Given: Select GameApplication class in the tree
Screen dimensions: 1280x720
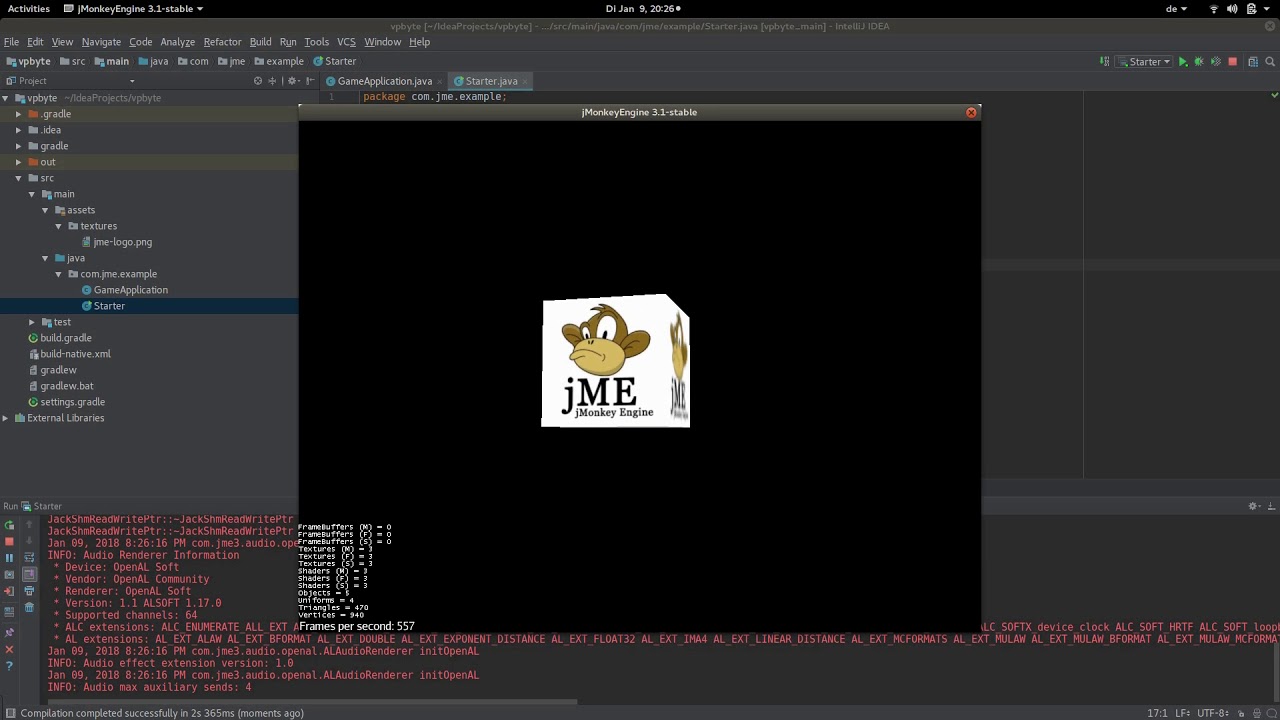Looking at the screenshot, I should (130, 290).
